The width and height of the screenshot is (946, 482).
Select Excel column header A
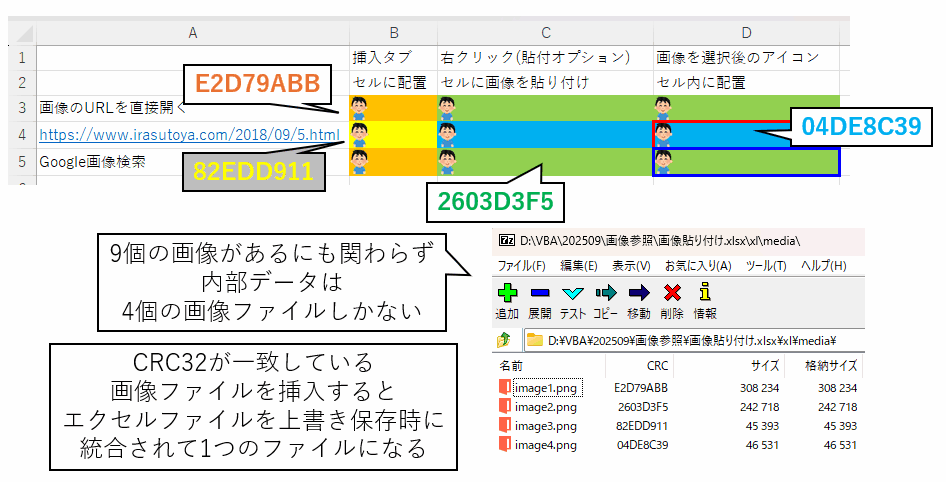tap(192, 33)
